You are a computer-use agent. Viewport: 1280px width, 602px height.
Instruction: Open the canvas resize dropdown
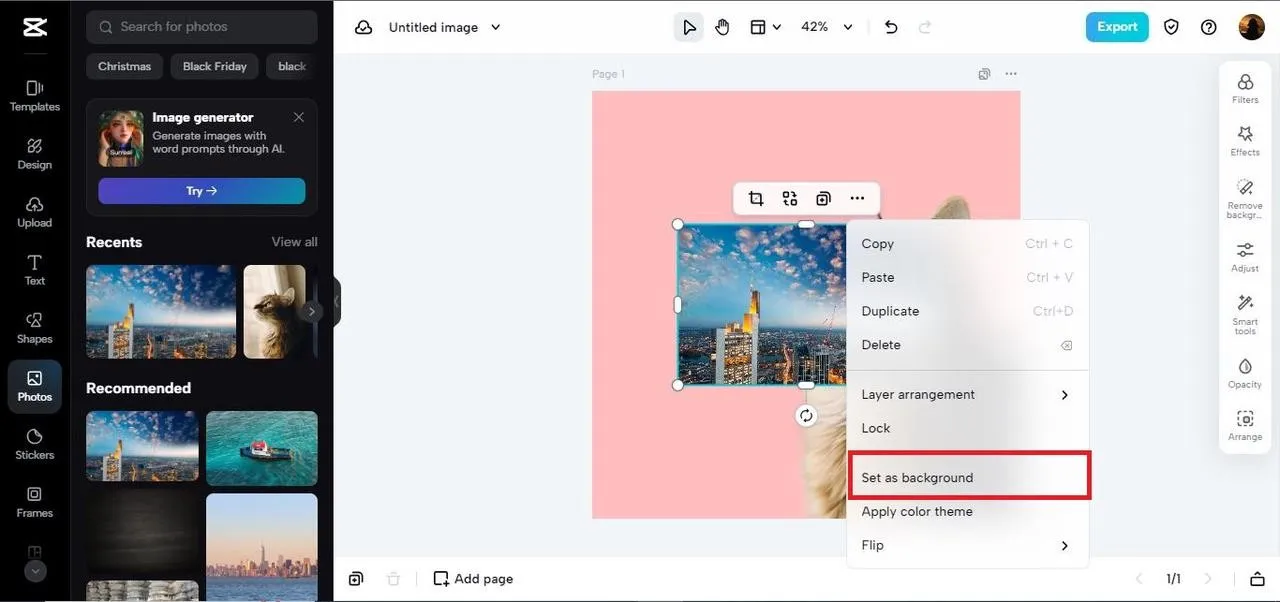[x=764, y=27]
